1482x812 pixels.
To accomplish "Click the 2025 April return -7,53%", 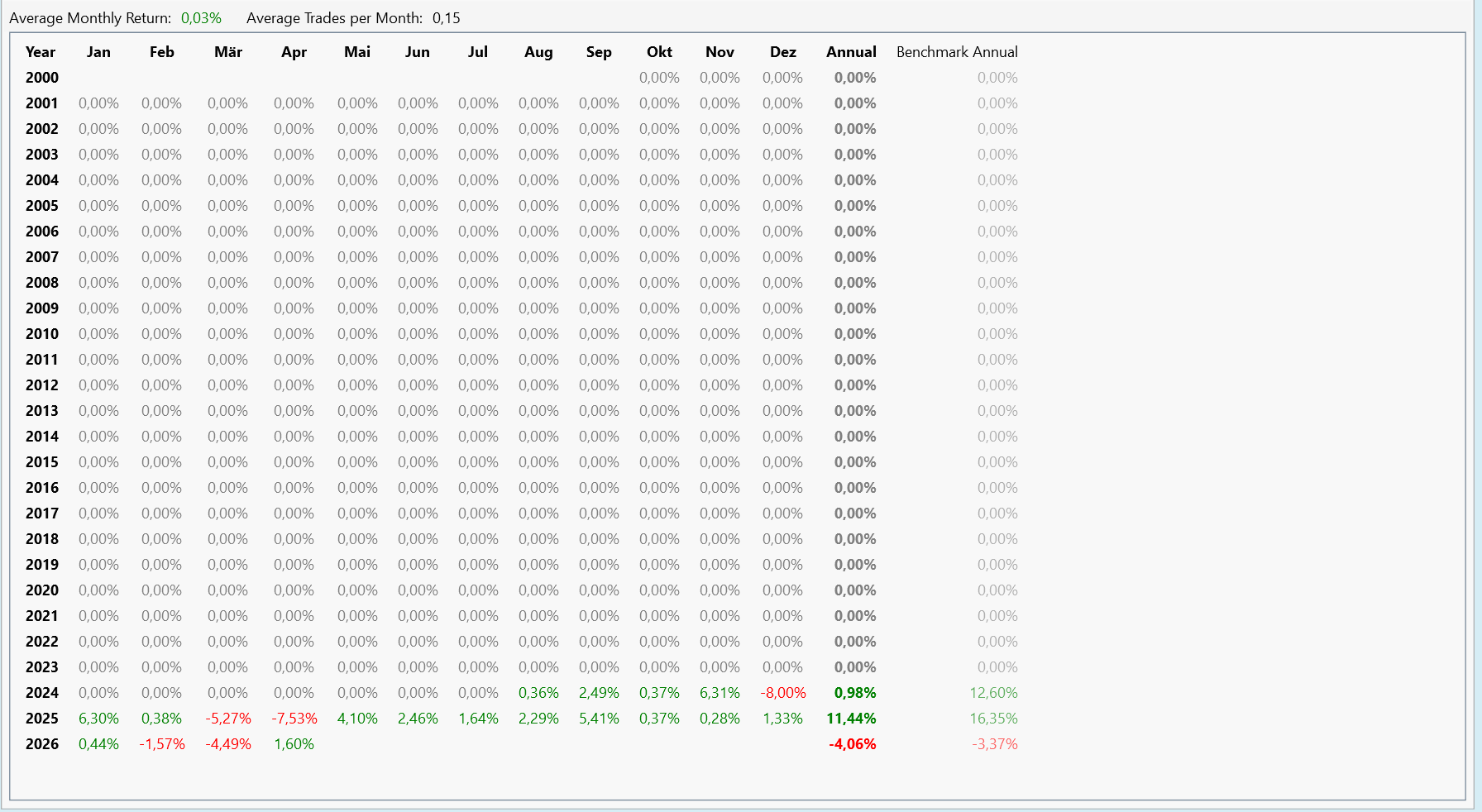I will point(294,719).
